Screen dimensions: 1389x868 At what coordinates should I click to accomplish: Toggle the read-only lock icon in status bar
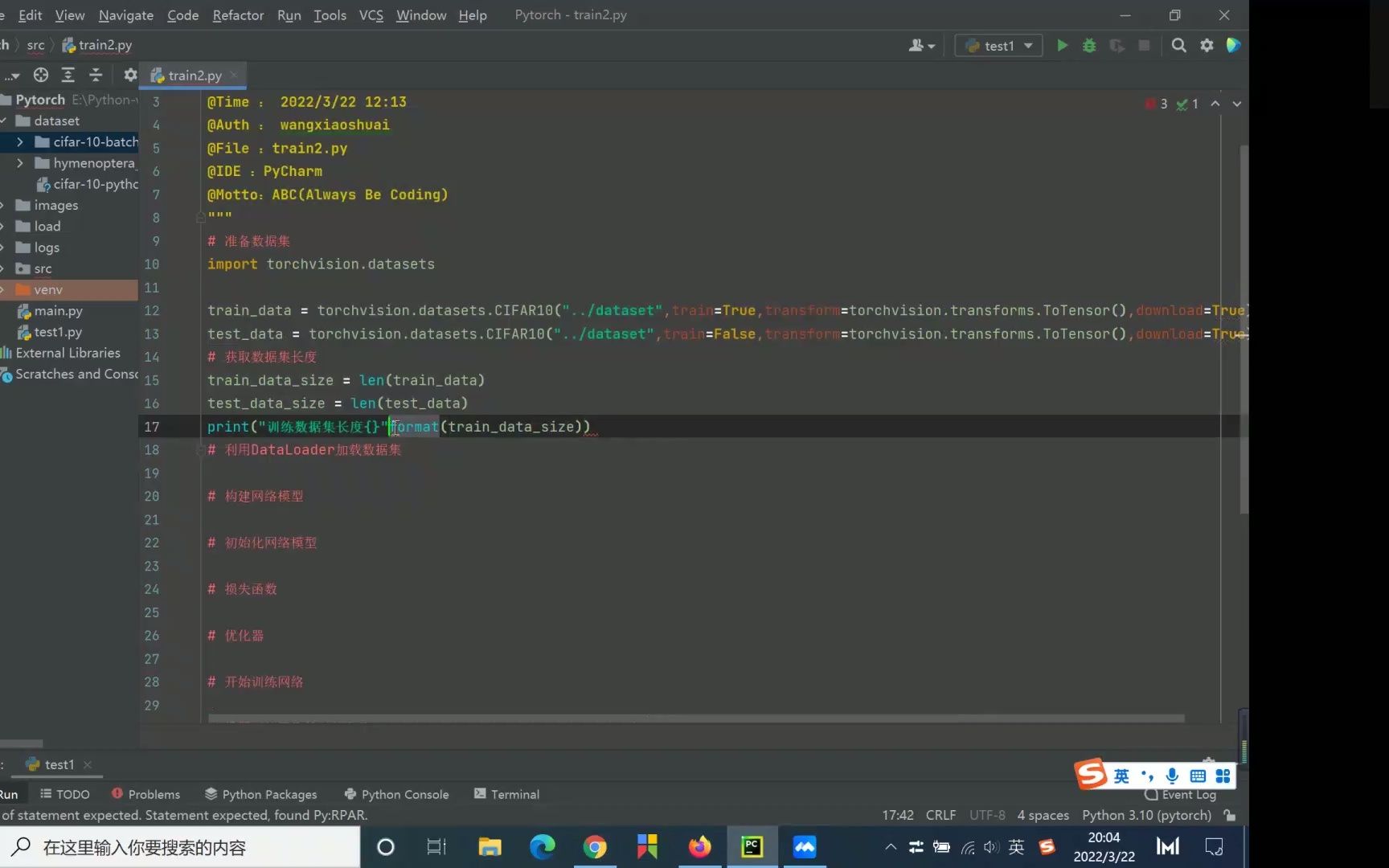[1230, 815]
